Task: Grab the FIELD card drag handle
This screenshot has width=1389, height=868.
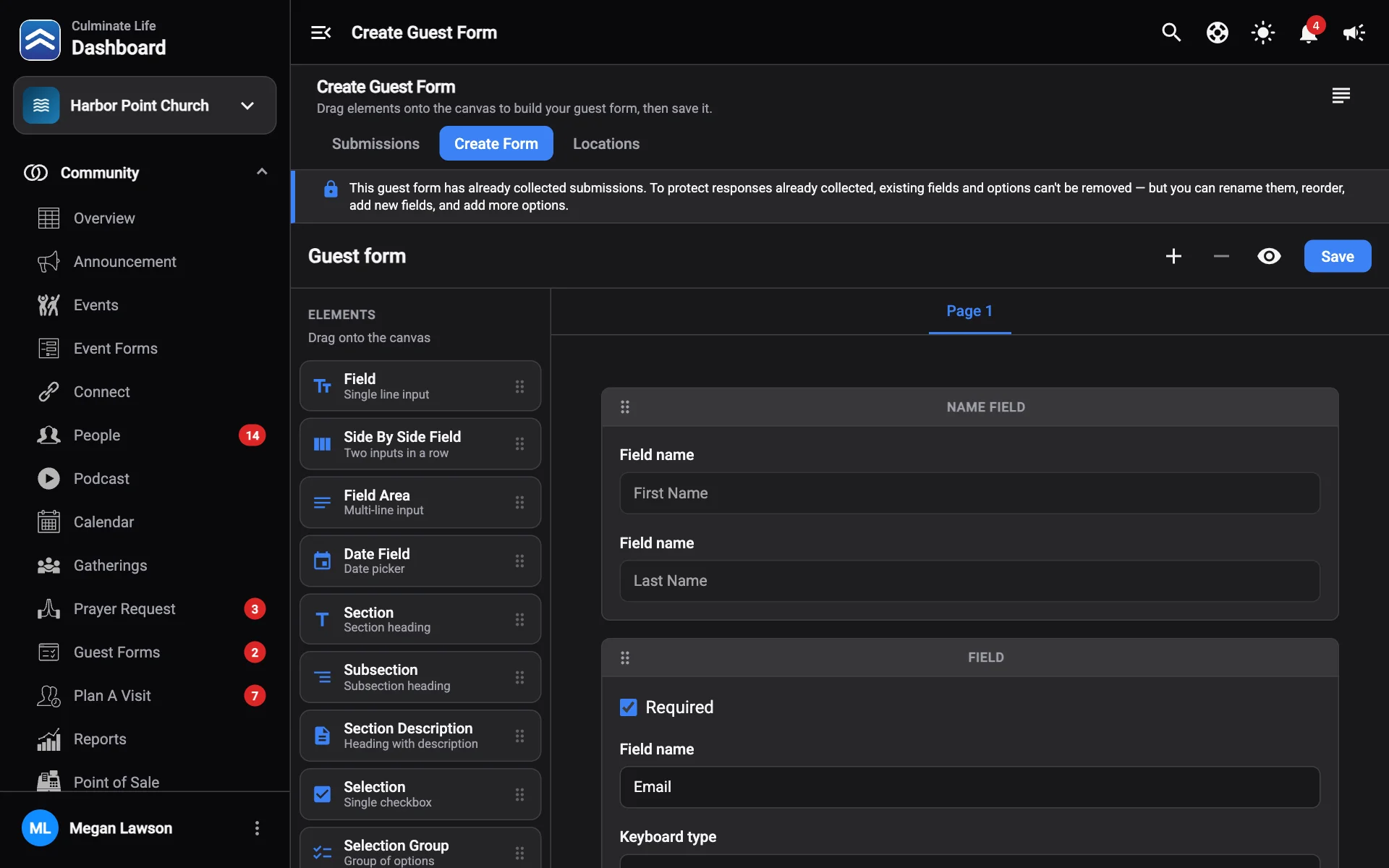Action: [x=625, y=658]
